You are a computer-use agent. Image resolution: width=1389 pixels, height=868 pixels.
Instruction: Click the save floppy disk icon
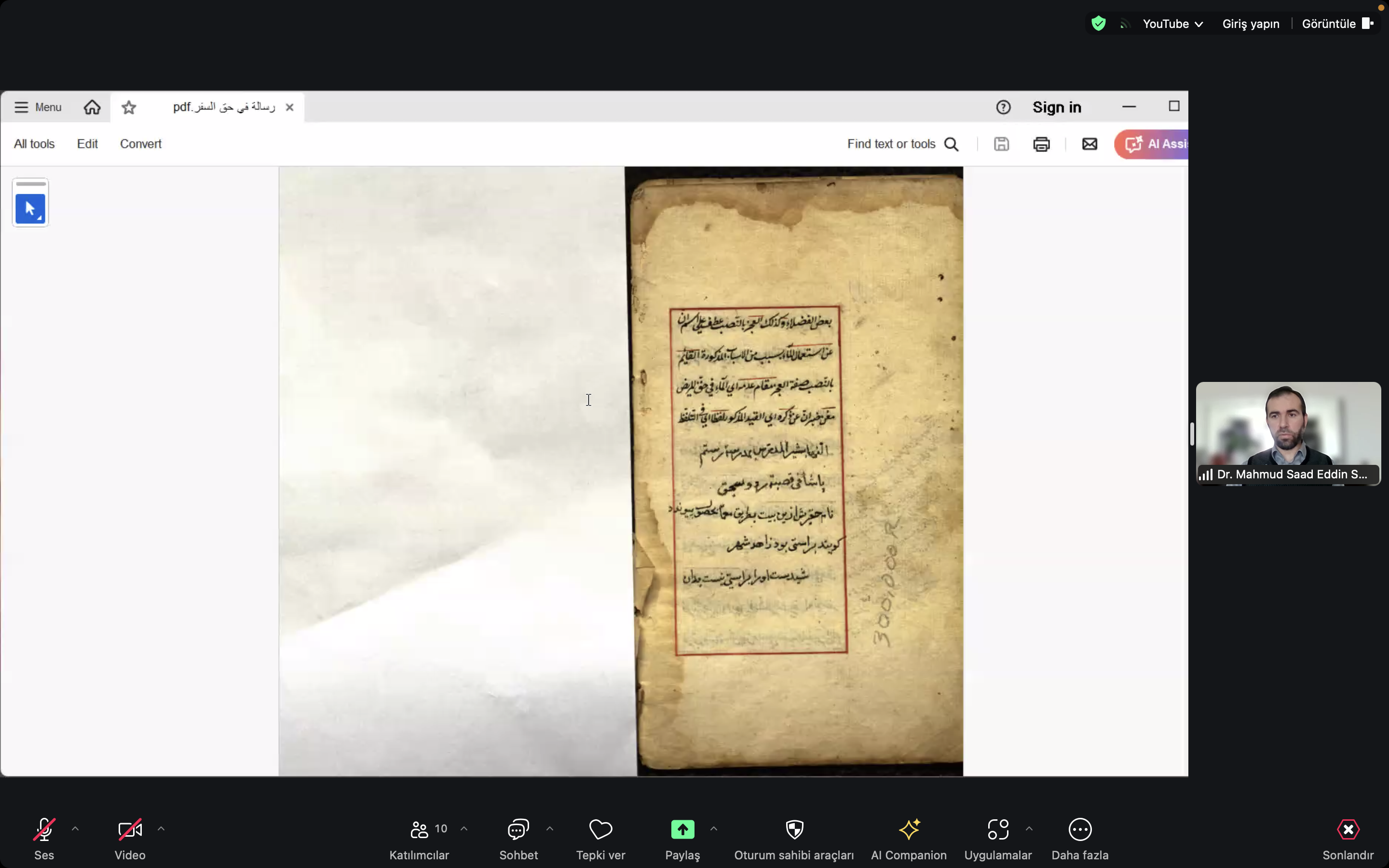[x=1001, y=144]
